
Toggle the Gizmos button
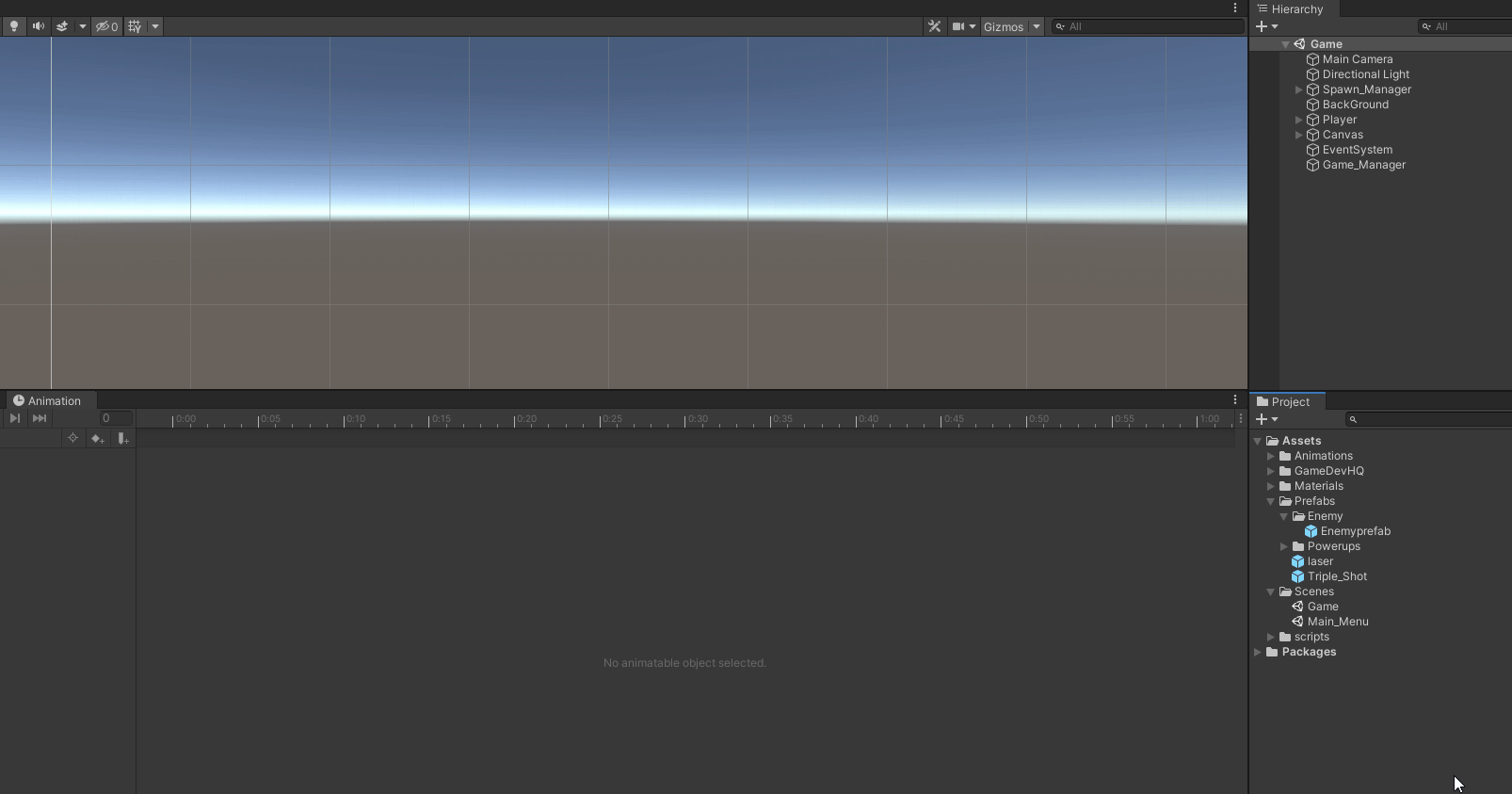pos(1004,26)
